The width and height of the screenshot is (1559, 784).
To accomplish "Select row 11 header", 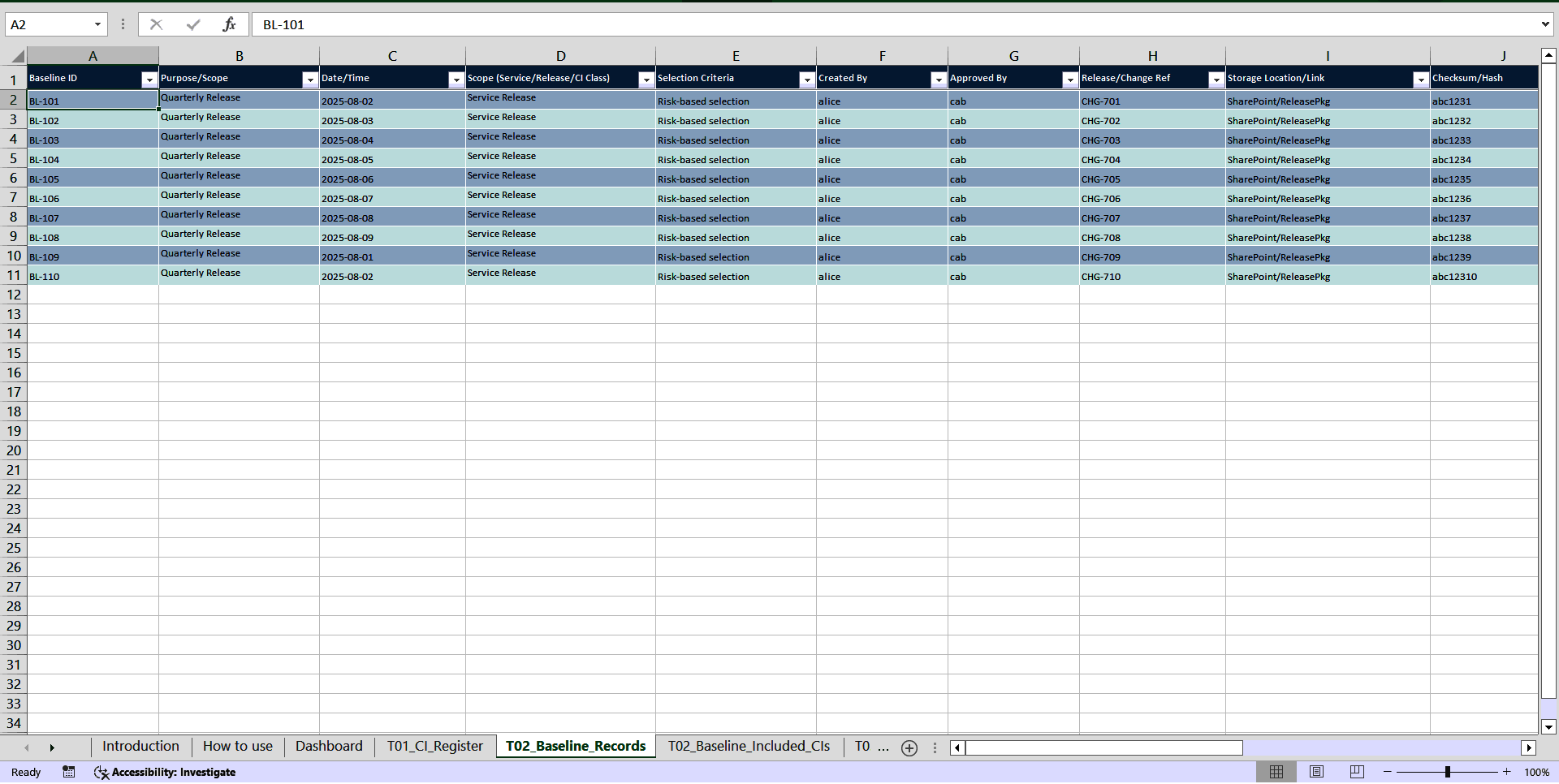I will 14,275.
